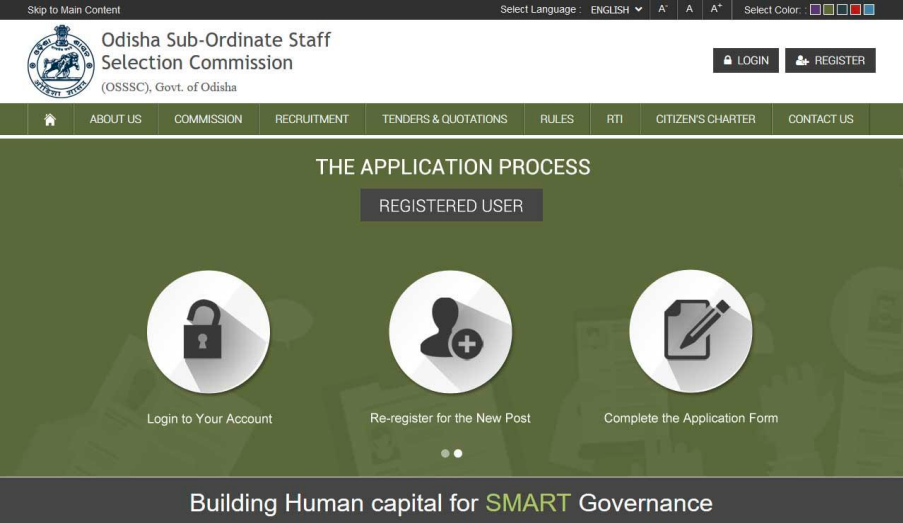Select the second carousel slide dot
Viewport: 903px width, 523px height.
point(458,453)
